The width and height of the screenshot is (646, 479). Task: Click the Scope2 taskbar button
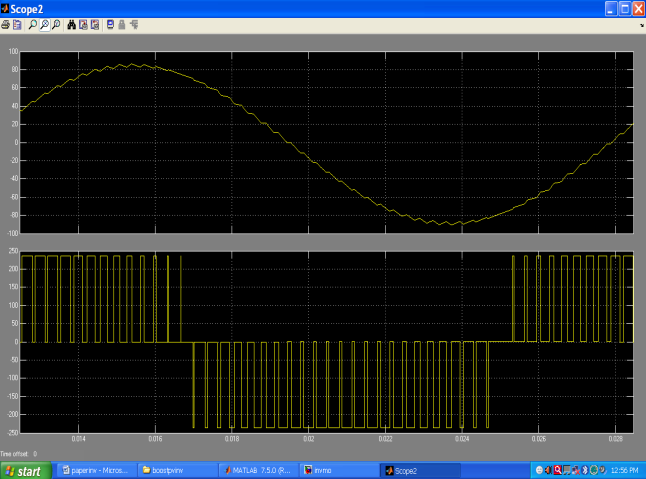point(418,469)
